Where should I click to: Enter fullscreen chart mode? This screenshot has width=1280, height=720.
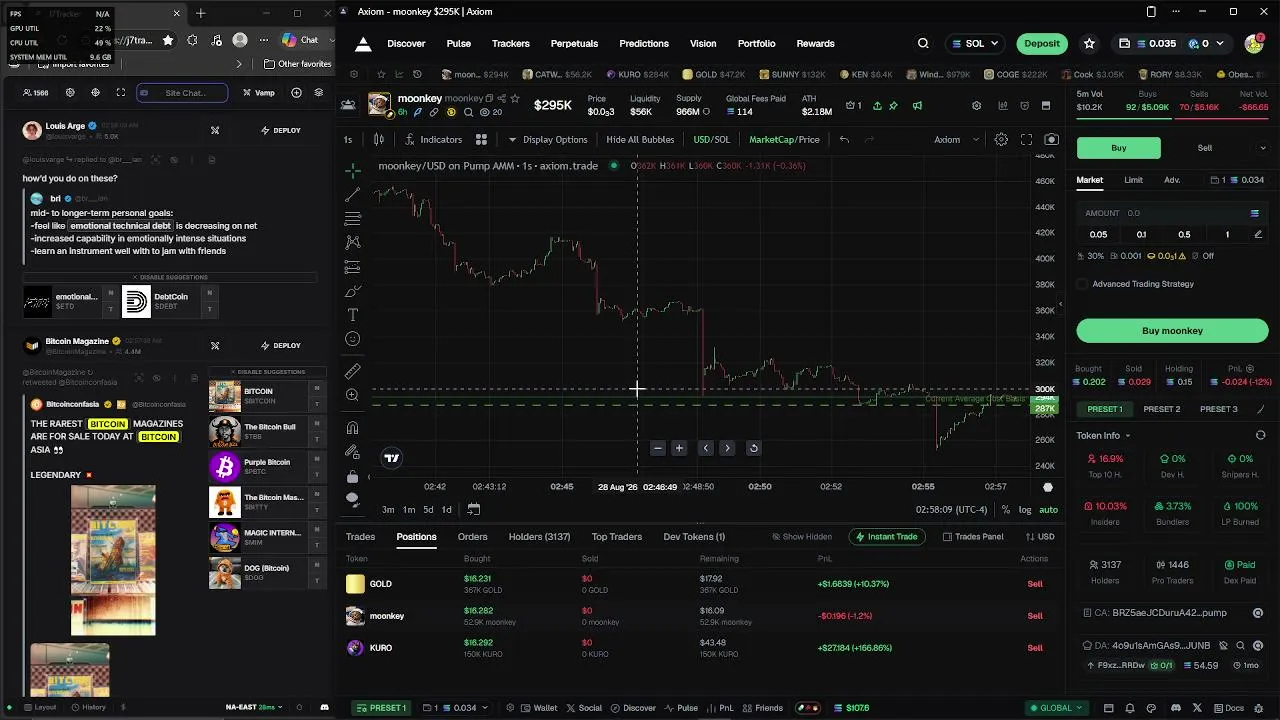[1026, 140]
